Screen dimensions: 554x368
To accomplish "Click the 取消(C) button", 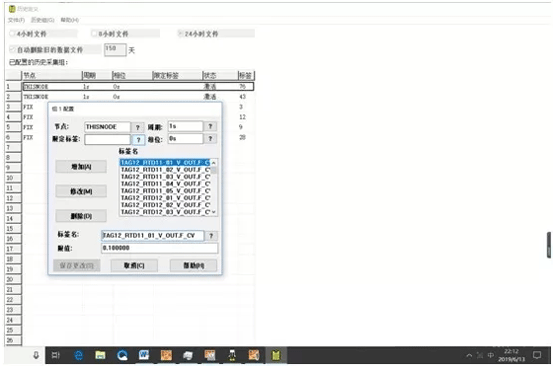I will (134, 266).
